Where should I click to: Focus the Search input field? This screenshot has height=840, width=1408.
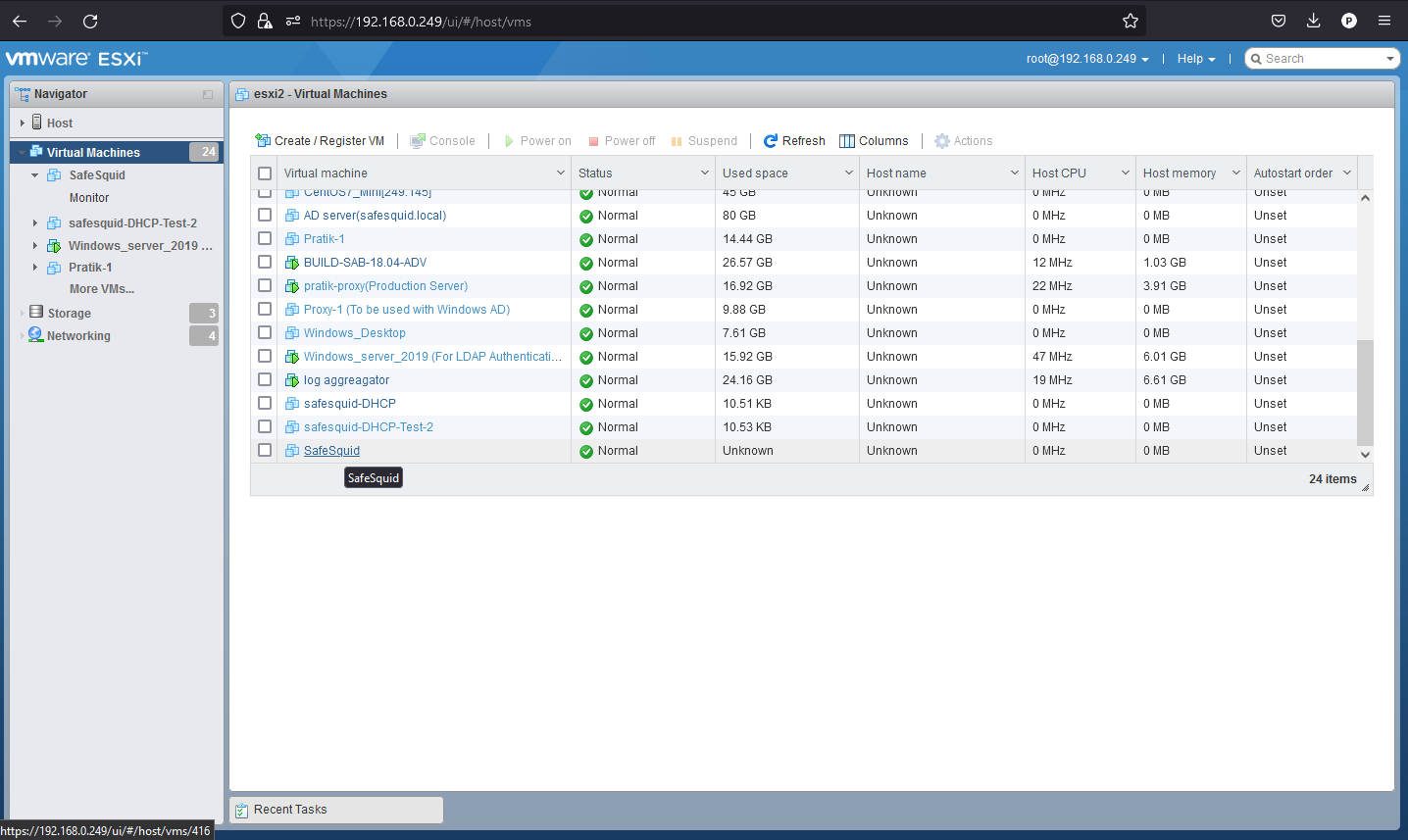click(1322, 59)
